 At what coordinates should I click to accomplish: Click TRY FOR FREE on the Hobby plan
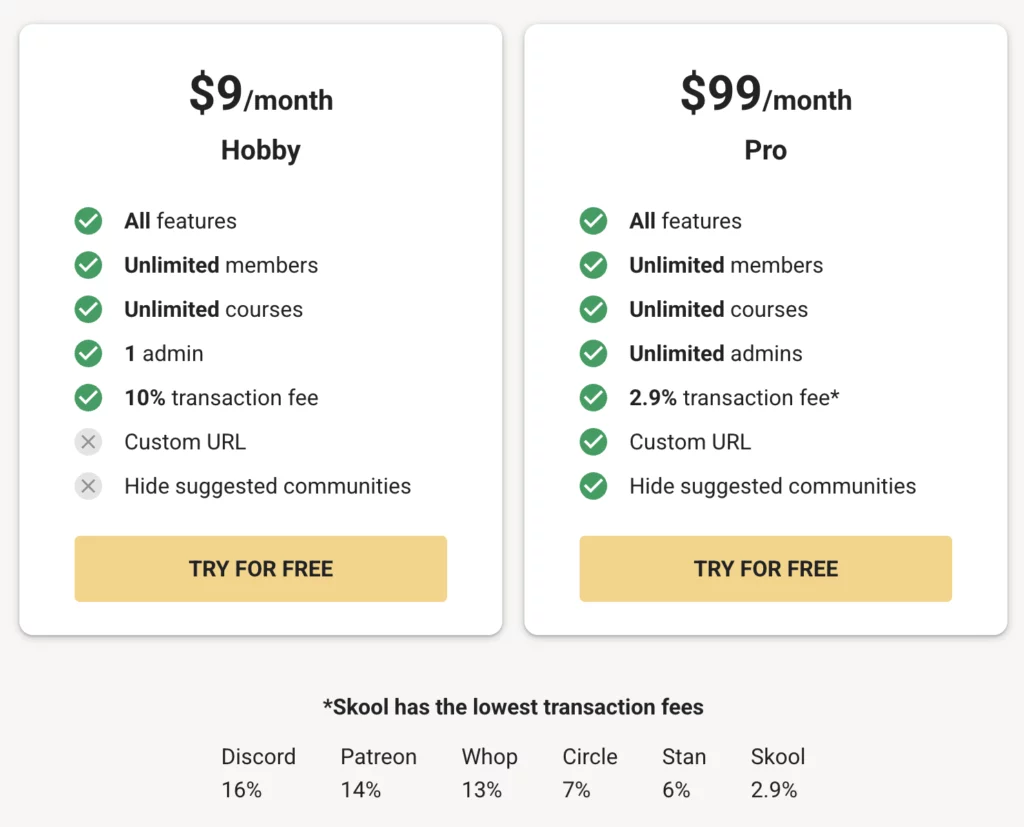point(260,568)
